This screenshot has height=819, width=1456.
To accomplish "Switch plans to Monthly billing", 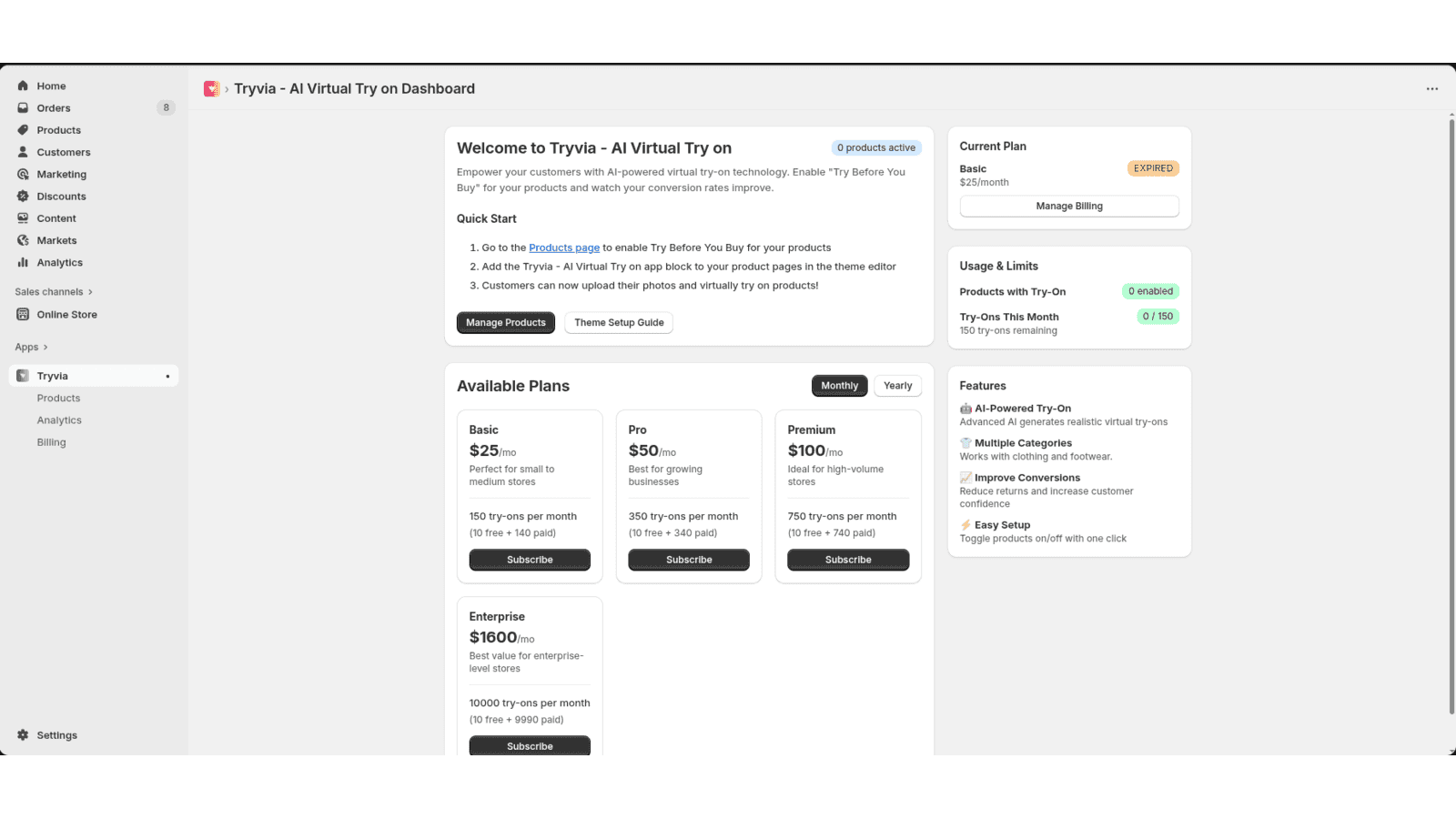I will click(x=839, y=386).
